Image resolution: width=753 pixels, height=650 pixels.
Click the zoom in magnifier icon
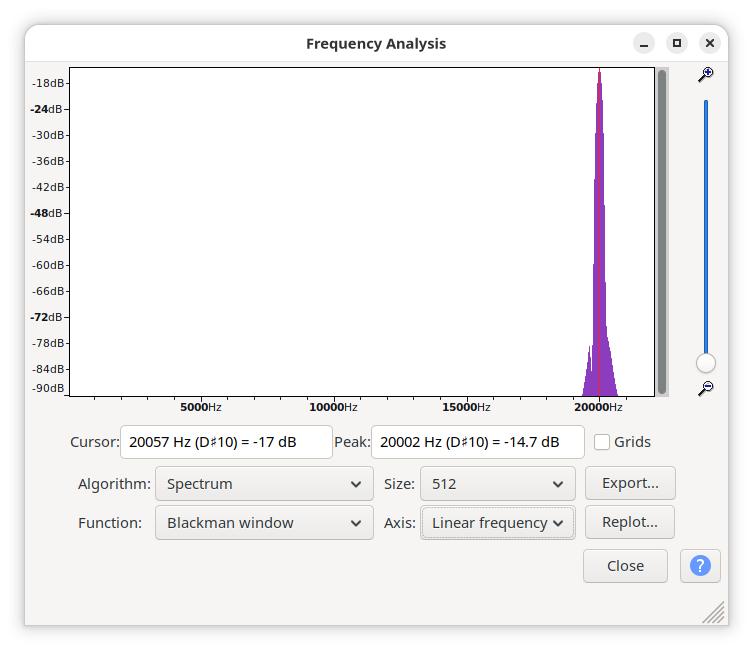[x=706, y=75]
